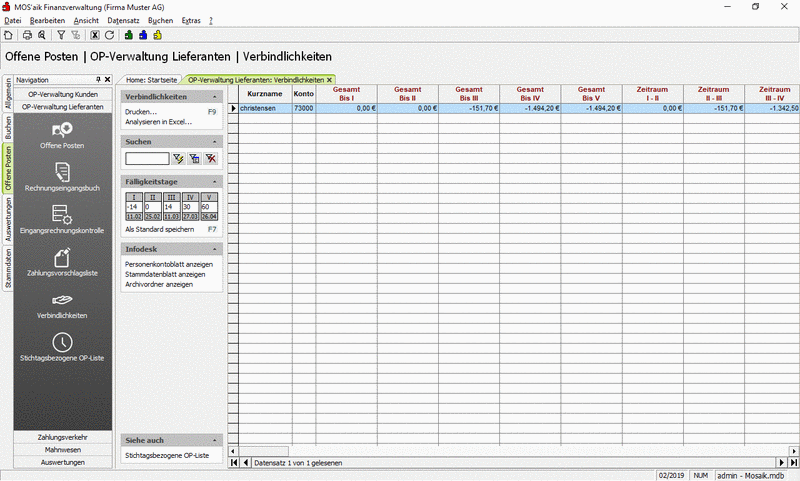Click Analysieren in Excel... link

158,122
